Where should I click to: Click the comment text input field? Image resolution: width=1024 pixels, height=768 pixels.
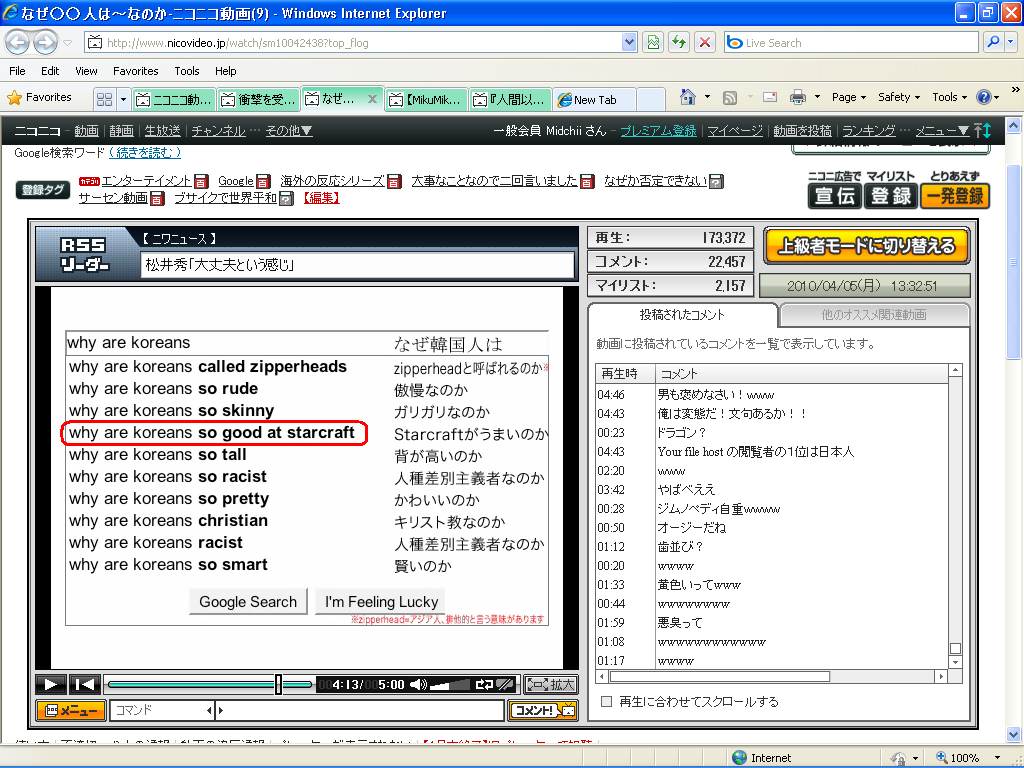(x=361, y=710)
